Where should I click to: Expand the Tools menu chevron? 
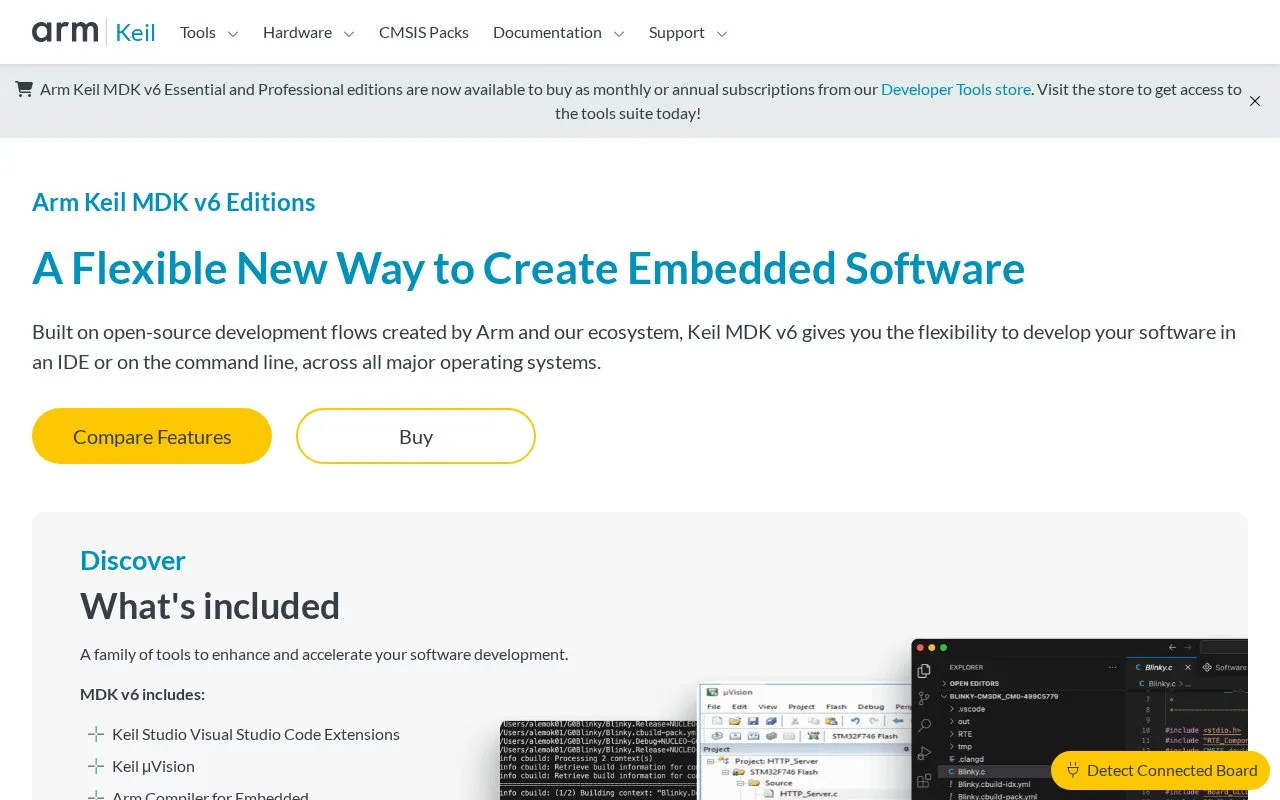click(233, 33)
